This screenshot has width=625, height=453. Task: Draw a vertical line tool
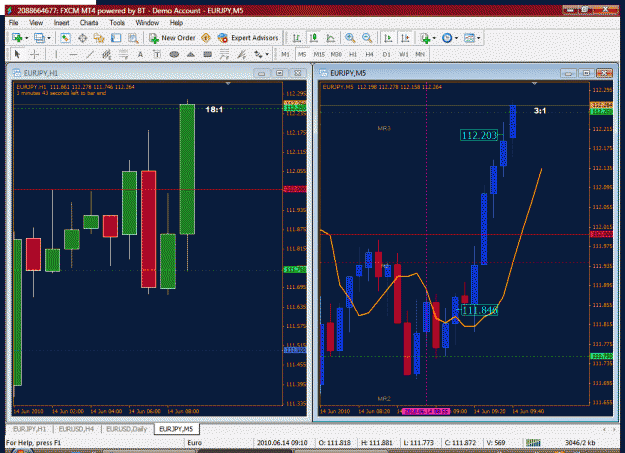pyautogui.click(x=56, y=54)
